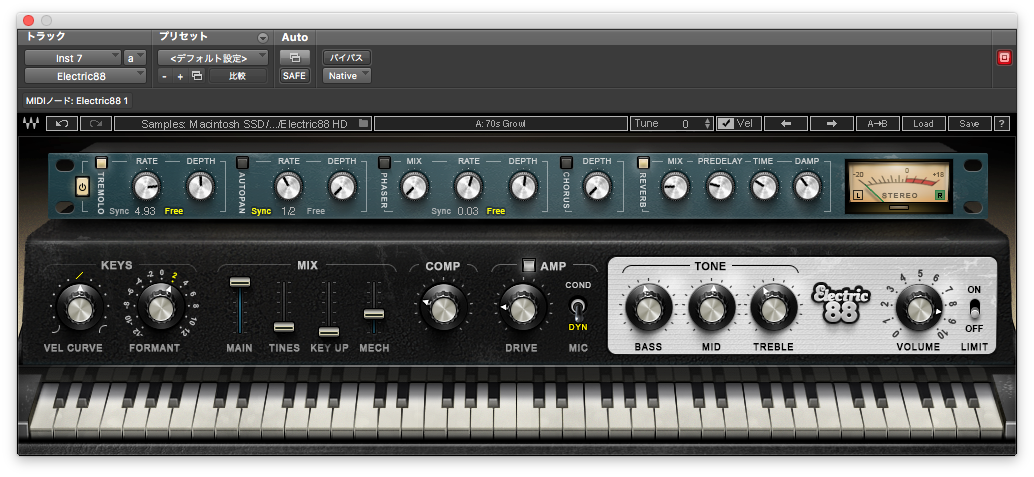This screenshot has width=1034, height=477.
Task: Click the BASS tone knob
Action: pos(649,307)
